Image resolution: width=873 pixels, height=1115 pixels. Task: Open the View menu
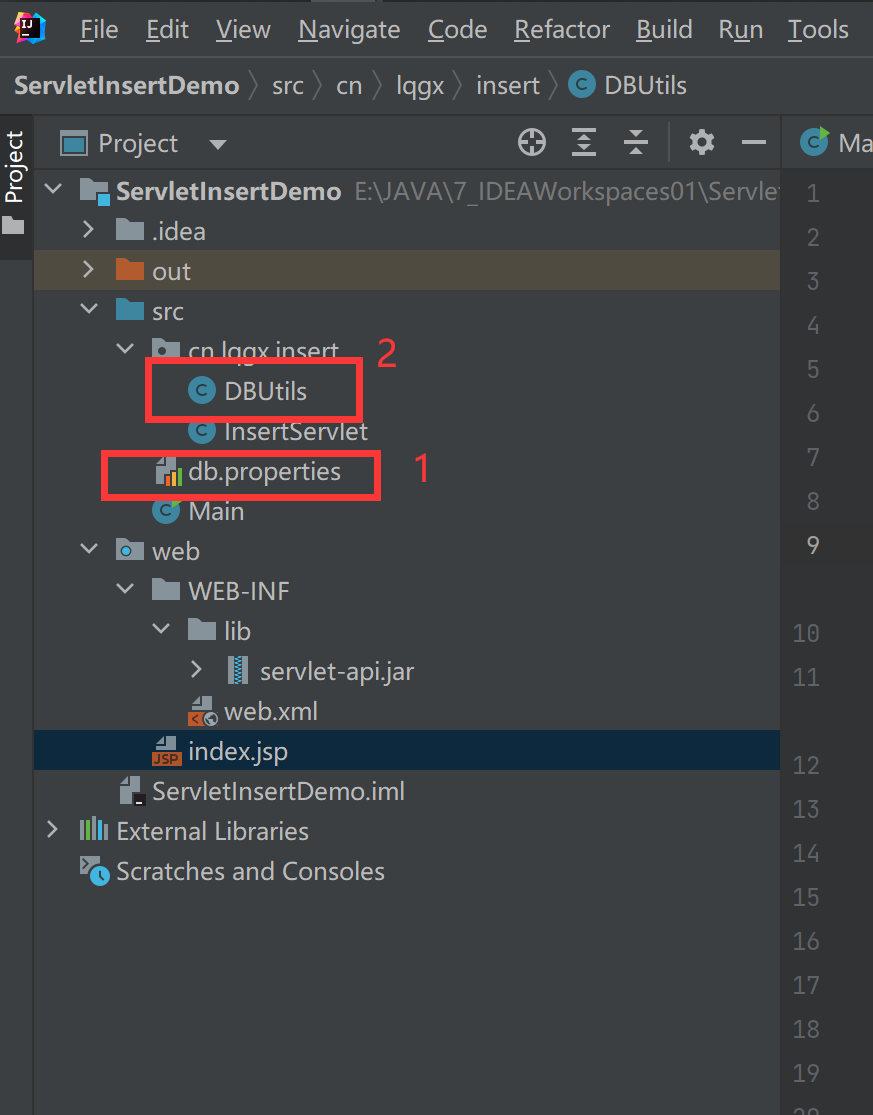(243, 30)
